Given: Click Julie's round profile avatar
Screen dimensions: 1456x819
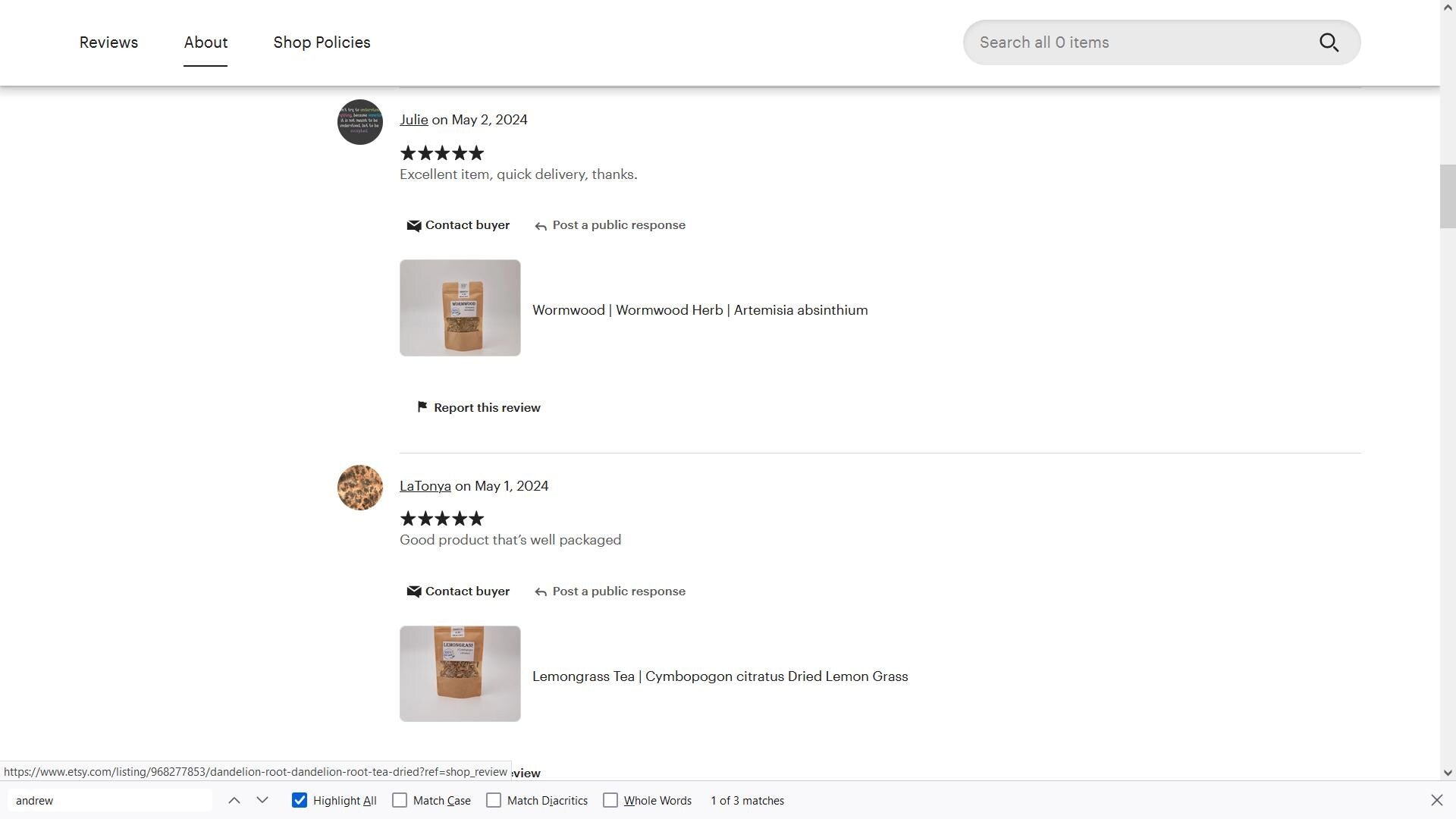Looking at the screenshot, I should pos(359,122).
